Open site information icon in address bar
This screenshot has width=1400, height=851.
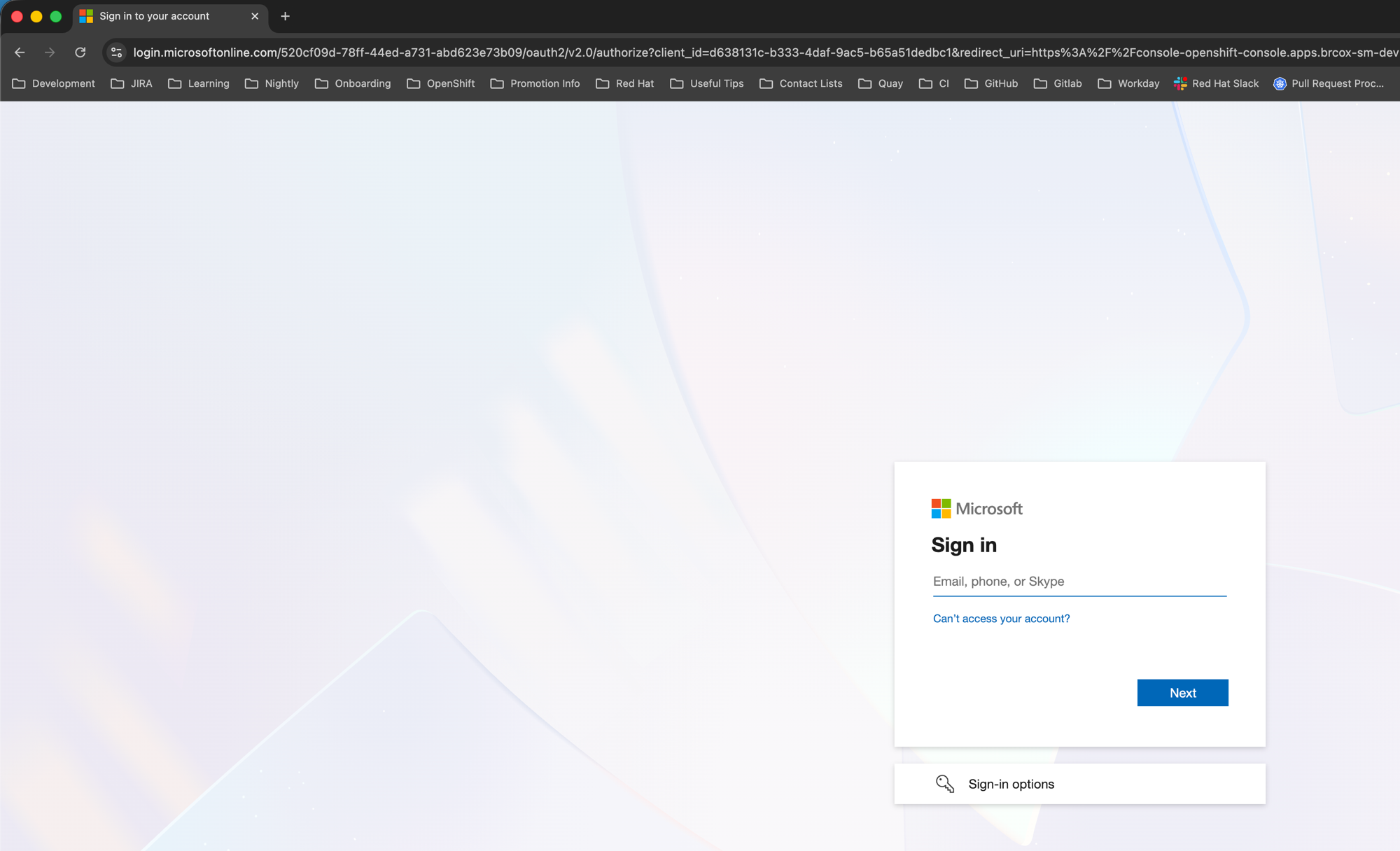(117, 52)
